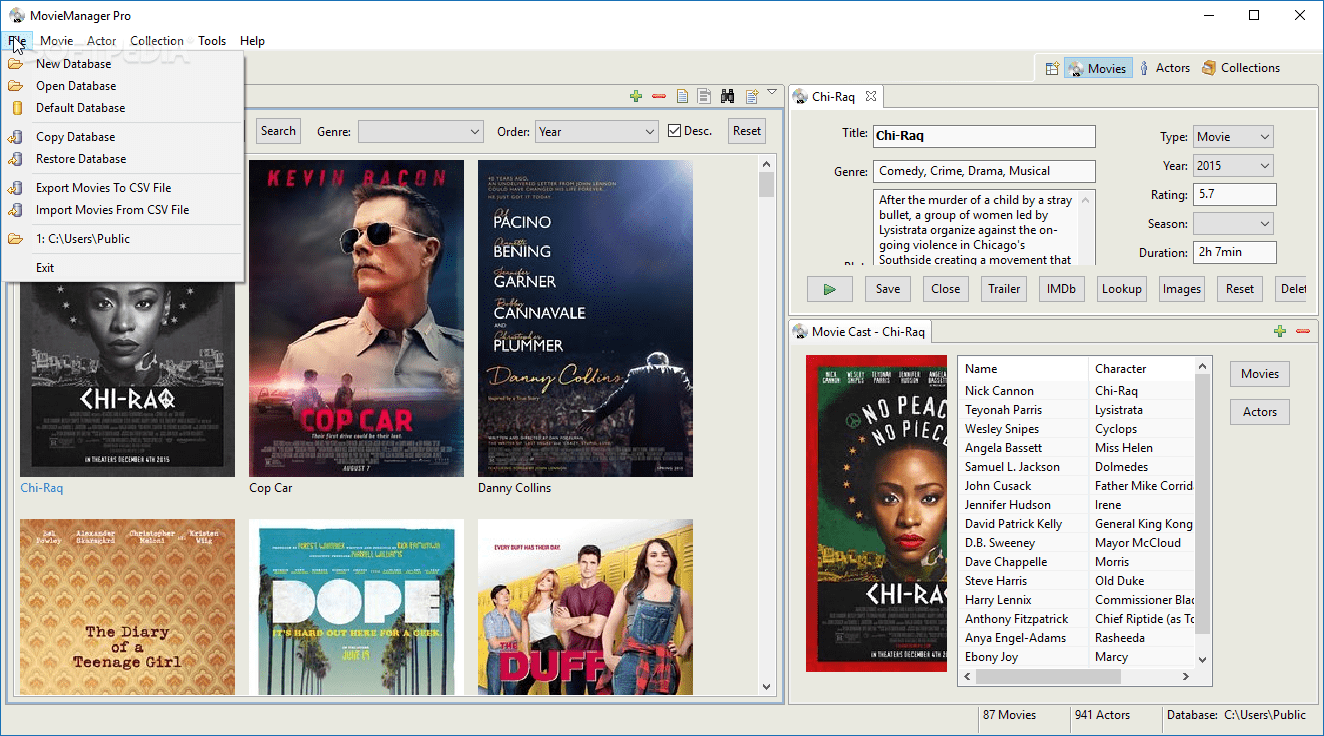The height and width of the screenshot is (736, 1324).
Task: Click the Name column header
Action: [1023, 369]
